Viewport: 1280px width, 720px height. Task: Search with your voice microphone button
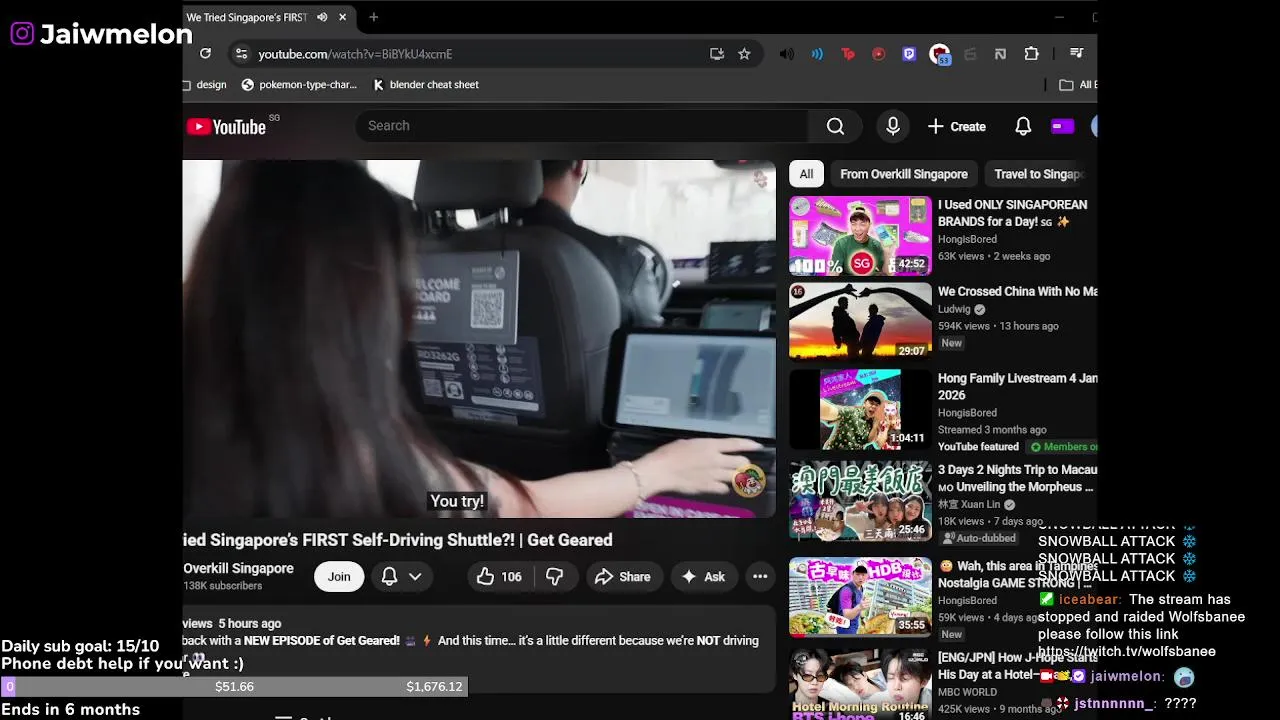click(x=893, y=126)
